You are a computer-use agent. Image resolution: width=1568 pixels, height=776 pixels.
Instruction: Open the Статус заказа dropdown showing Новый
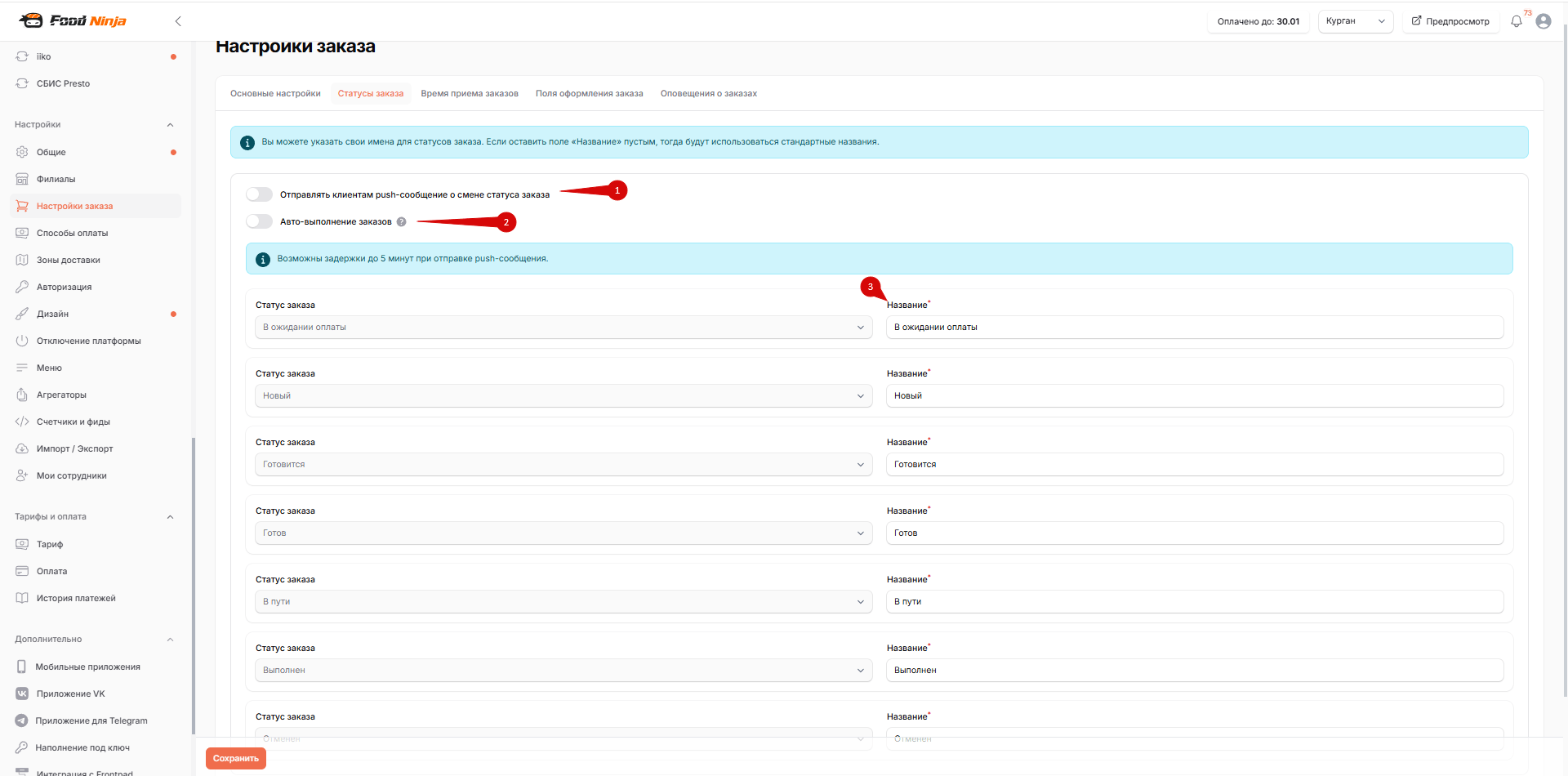(563, 395)
